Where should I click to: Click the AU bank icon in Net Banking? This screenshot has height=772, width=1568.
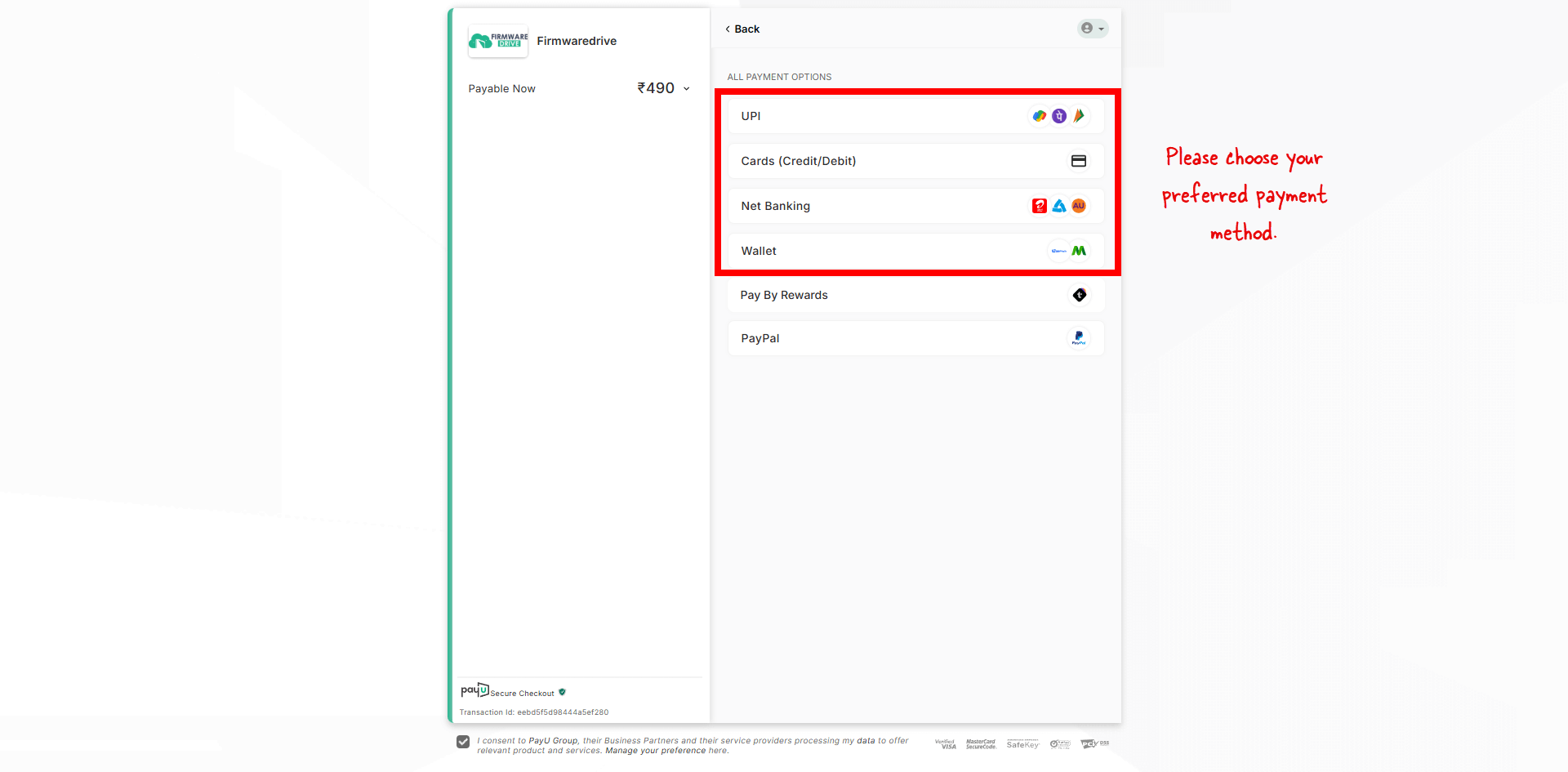[x=1079, y=206]
